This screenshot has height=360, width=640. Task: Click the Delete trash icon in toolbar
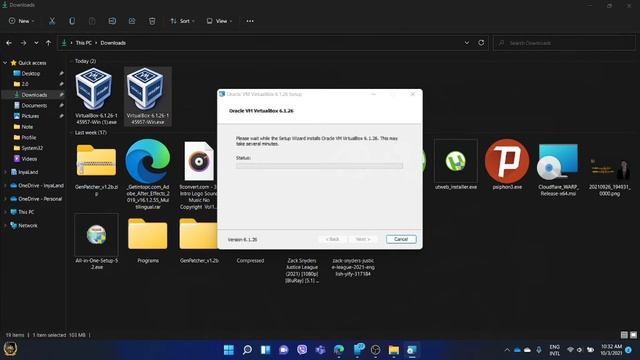(x=152, y=21)
